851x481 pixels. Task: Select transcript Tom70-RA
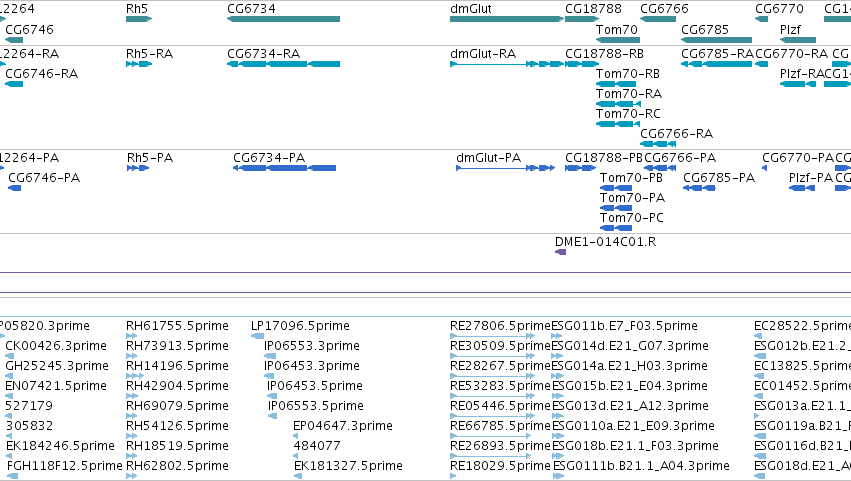pyautogui.click(x=618, y=104)
